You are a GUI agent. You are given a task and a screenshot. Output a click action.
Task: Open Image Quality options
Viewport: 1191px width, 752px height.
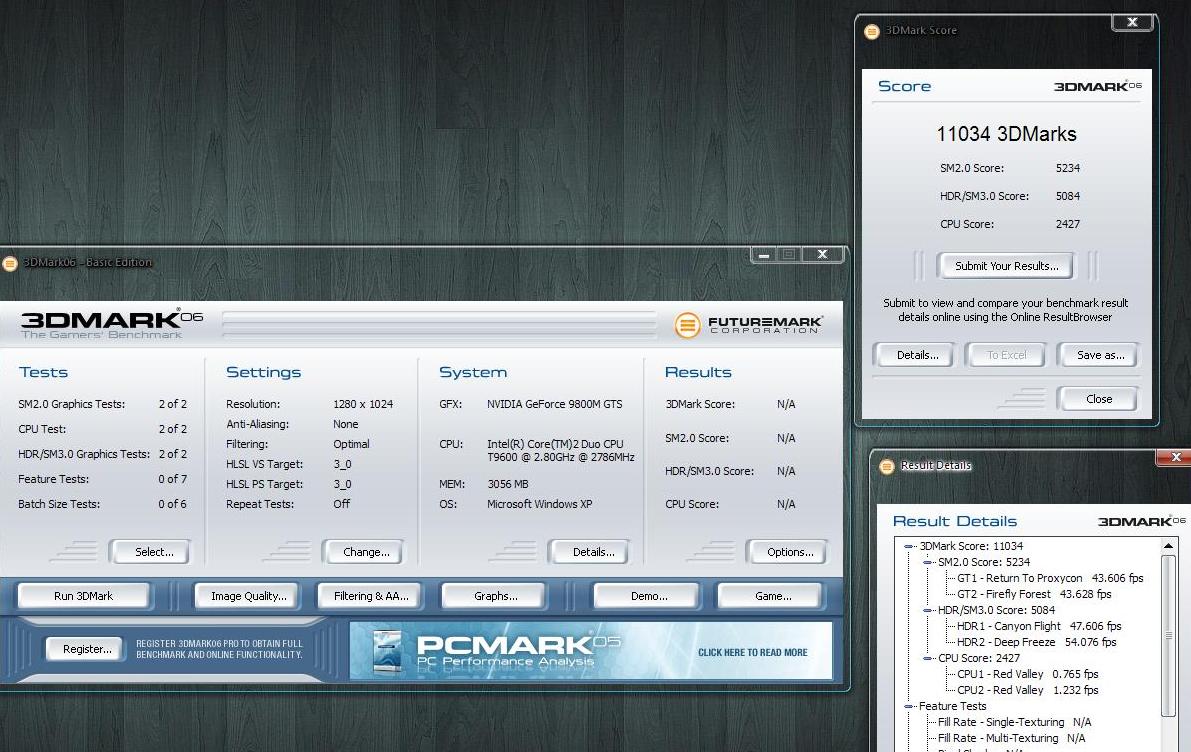pos(248,596)
